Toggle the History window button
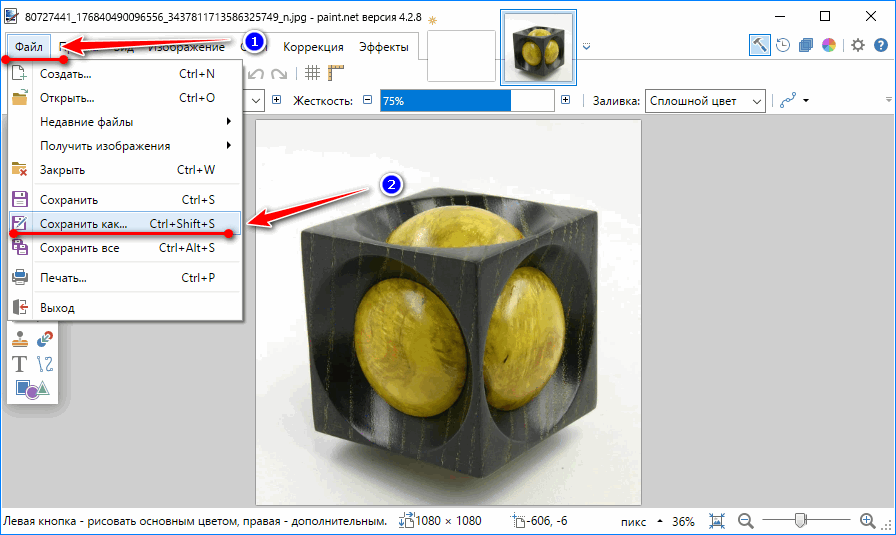The height and width of the screenshot is (535, 896). [x=783, y=45]
